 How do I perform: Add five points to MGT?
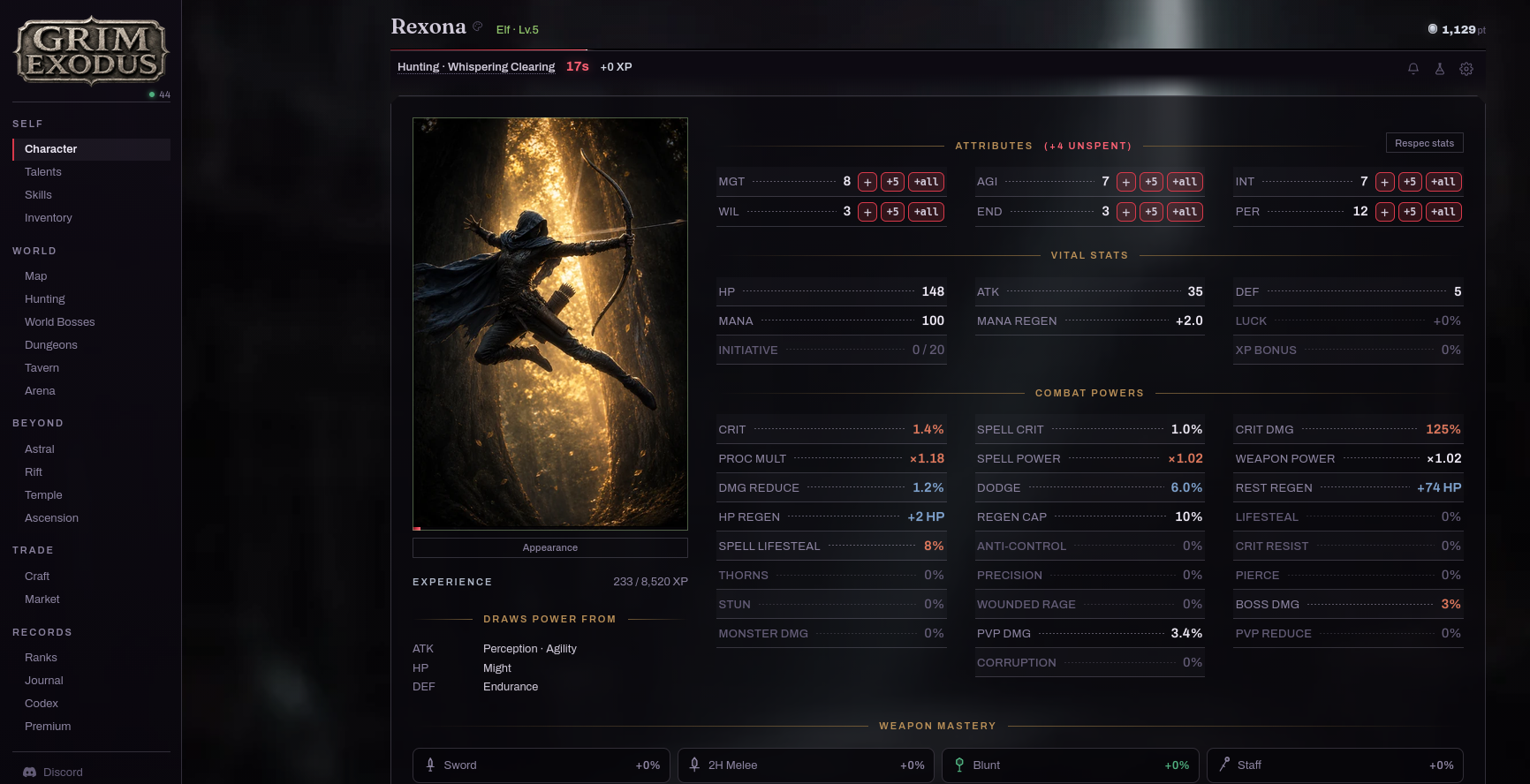[893, 182]
